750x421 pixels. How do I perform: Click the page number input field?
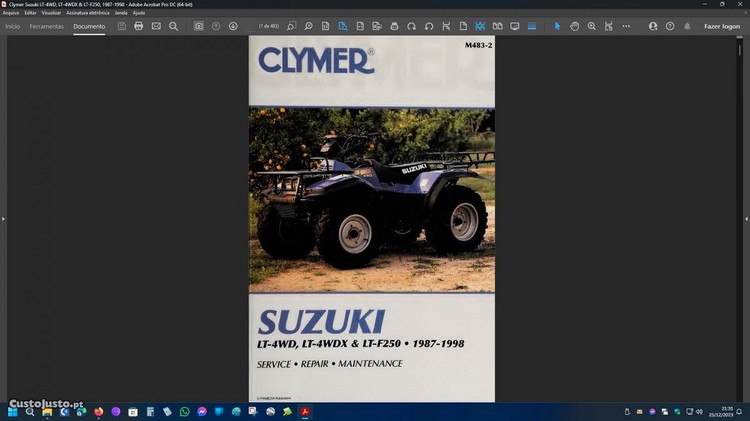270,26
